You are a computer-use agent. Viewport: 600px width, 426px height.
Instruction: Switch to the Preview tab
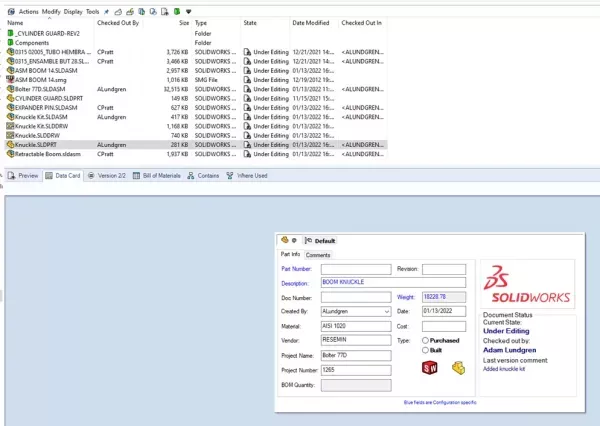coord(23,176)
